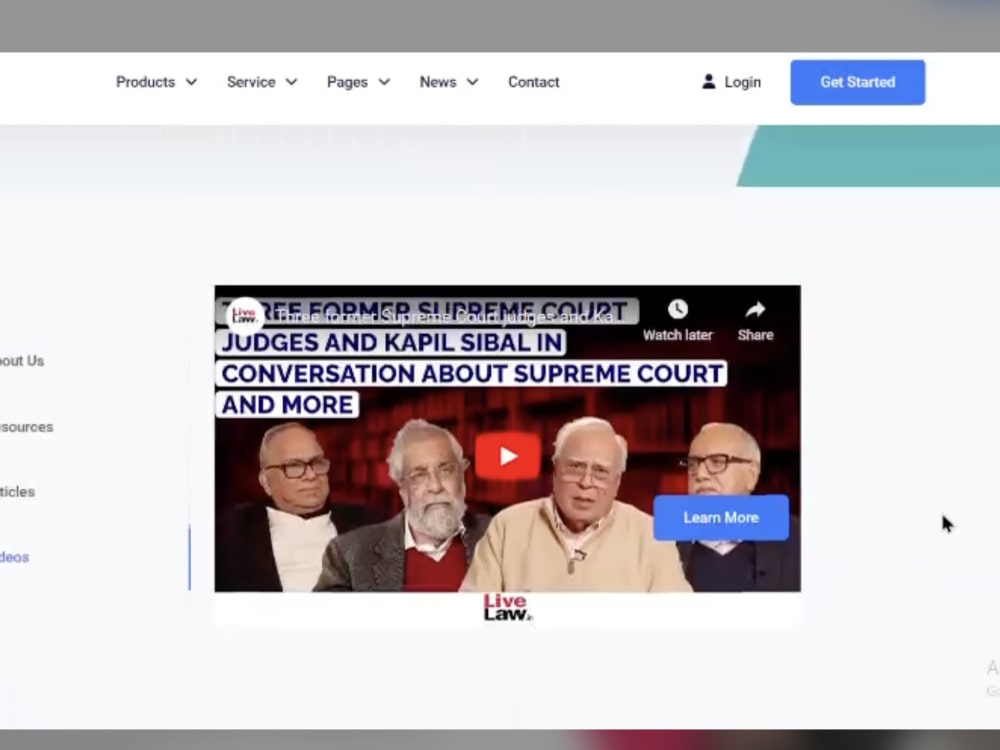This screenshot has width=1000, height=750.
Task: Select the About Us sidebar tab
Action: pos(22,361)
